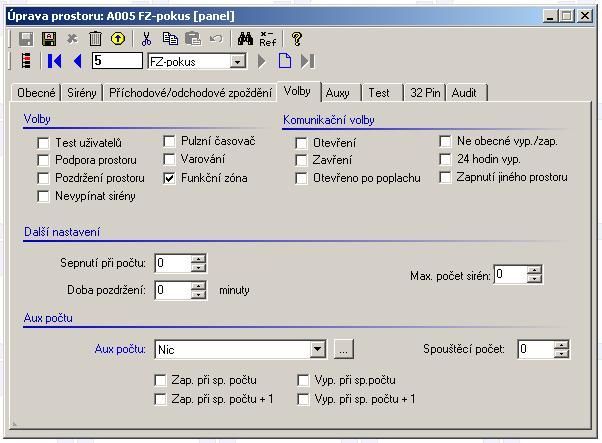Click the trash can delete icon
Viewport: 602px width, 443px height.
pos(95,39)
